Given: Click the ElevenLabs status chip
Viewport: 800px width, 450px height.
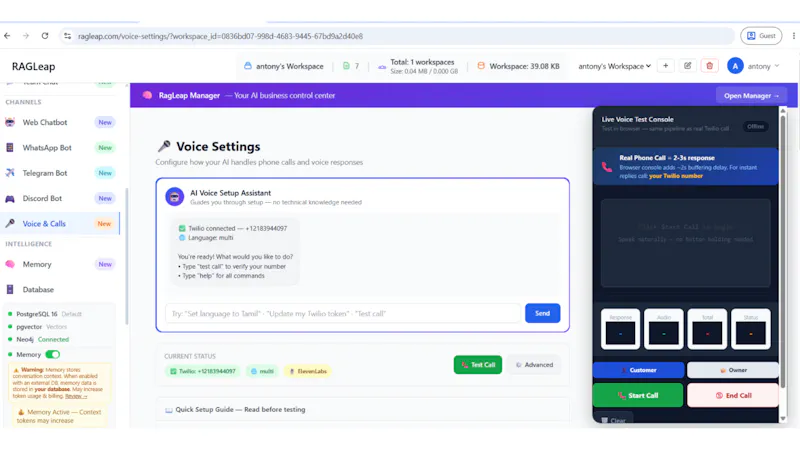Looking at the screenshot, I should (308, 371).
